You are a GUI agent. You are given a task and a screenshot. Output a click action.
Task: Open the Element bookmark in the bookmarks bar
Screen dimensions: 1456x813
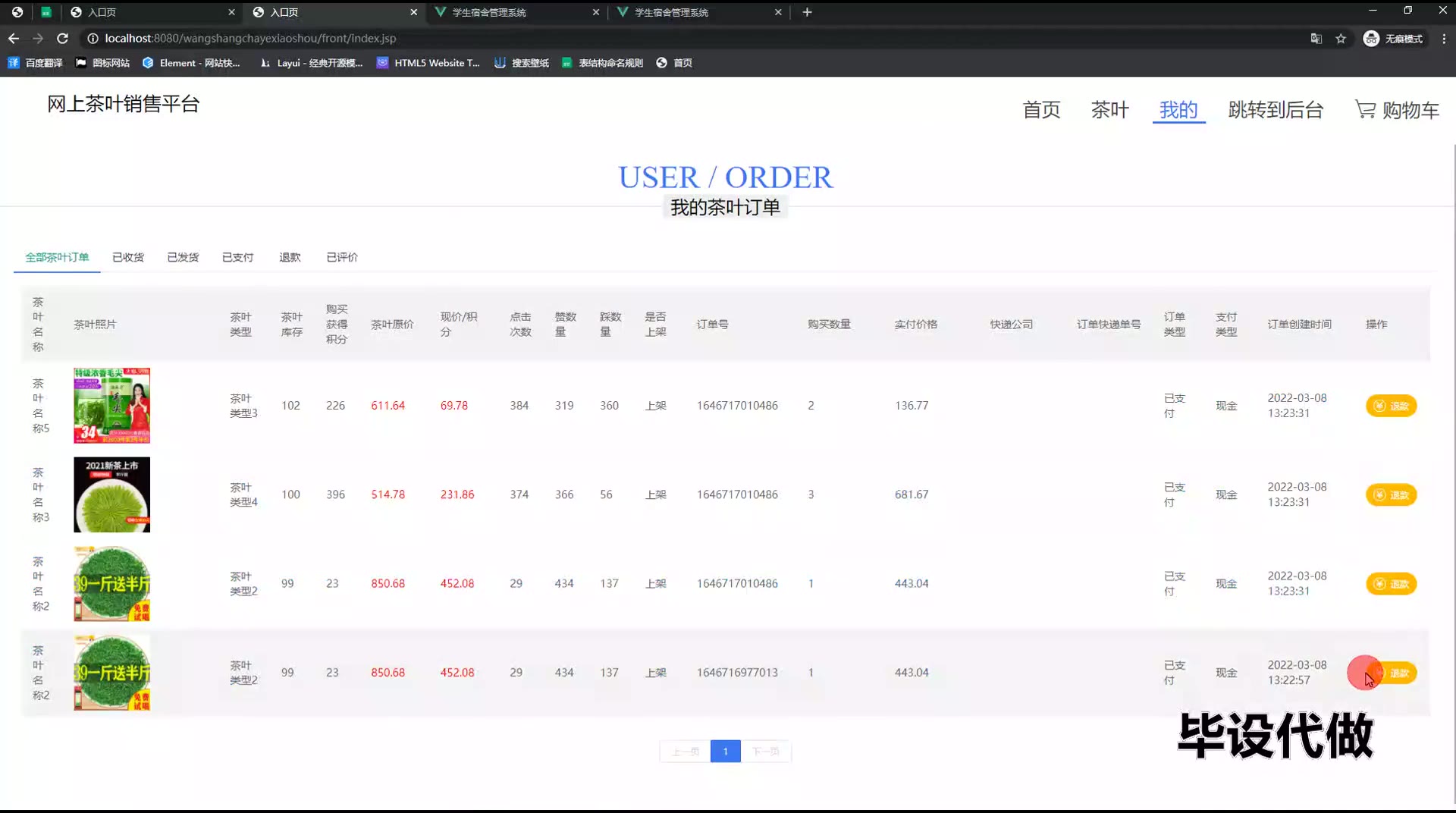tap(191, 63)
